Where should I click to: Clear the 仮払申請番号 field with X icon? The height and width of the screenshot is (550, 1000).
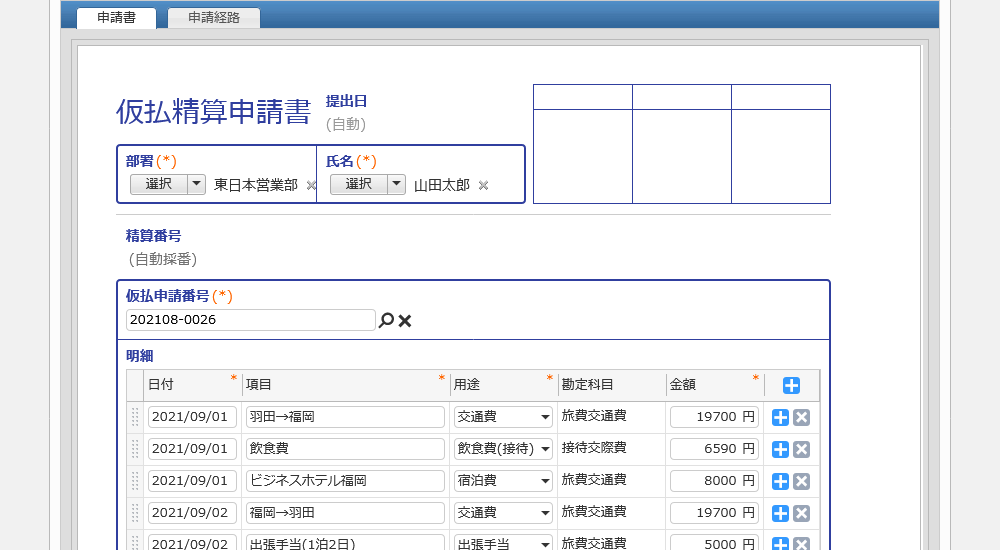pyautogui.click(x=405, y=321)
